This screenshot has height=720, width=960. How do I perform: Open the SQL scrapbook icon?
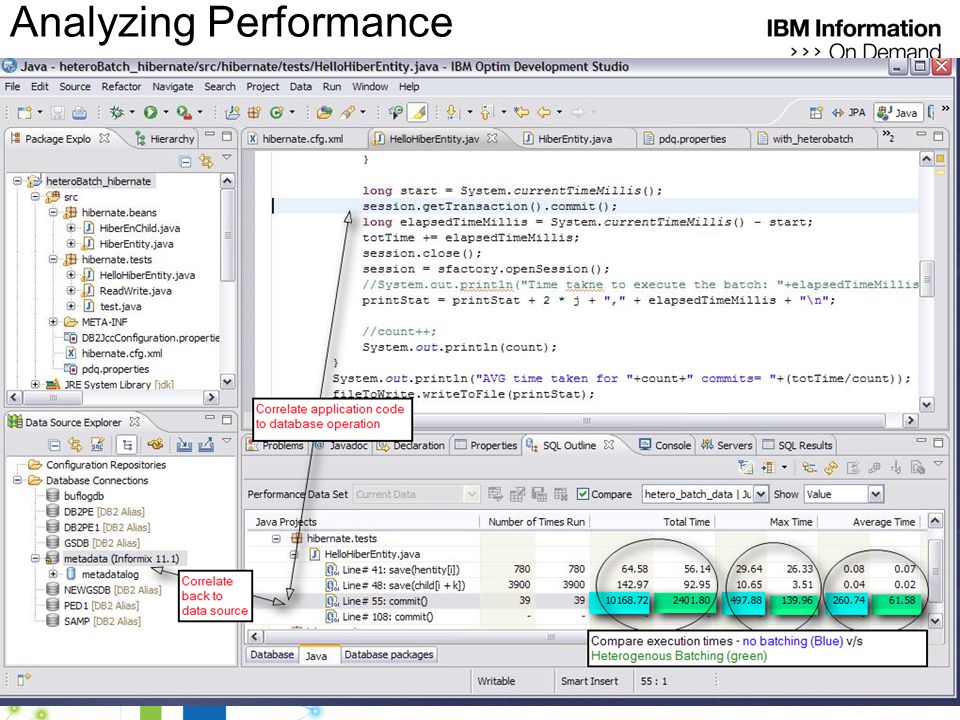(97, 445)
